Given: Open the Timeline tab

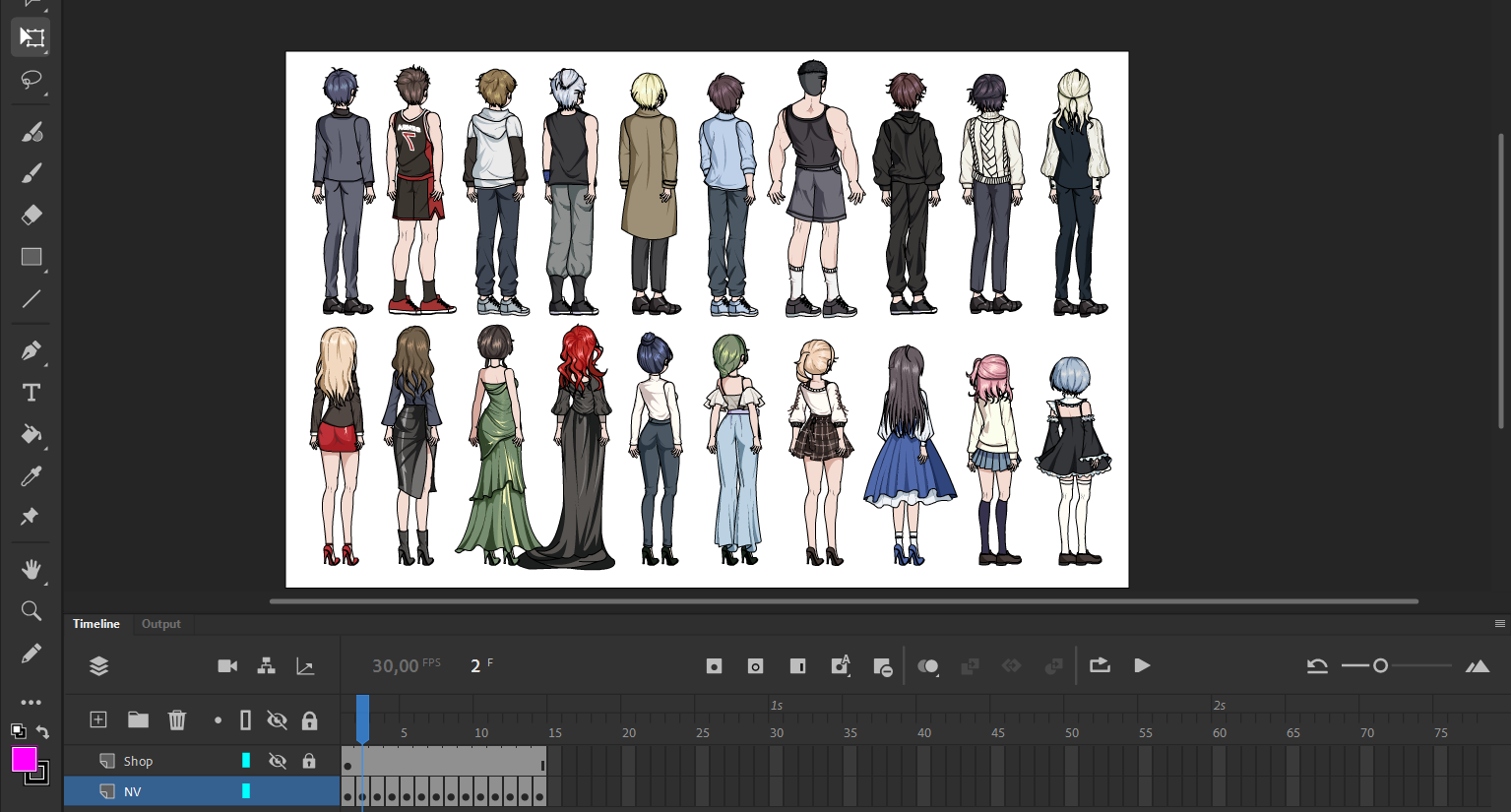Looking at the screenshot, I should [x=96, y=624].
